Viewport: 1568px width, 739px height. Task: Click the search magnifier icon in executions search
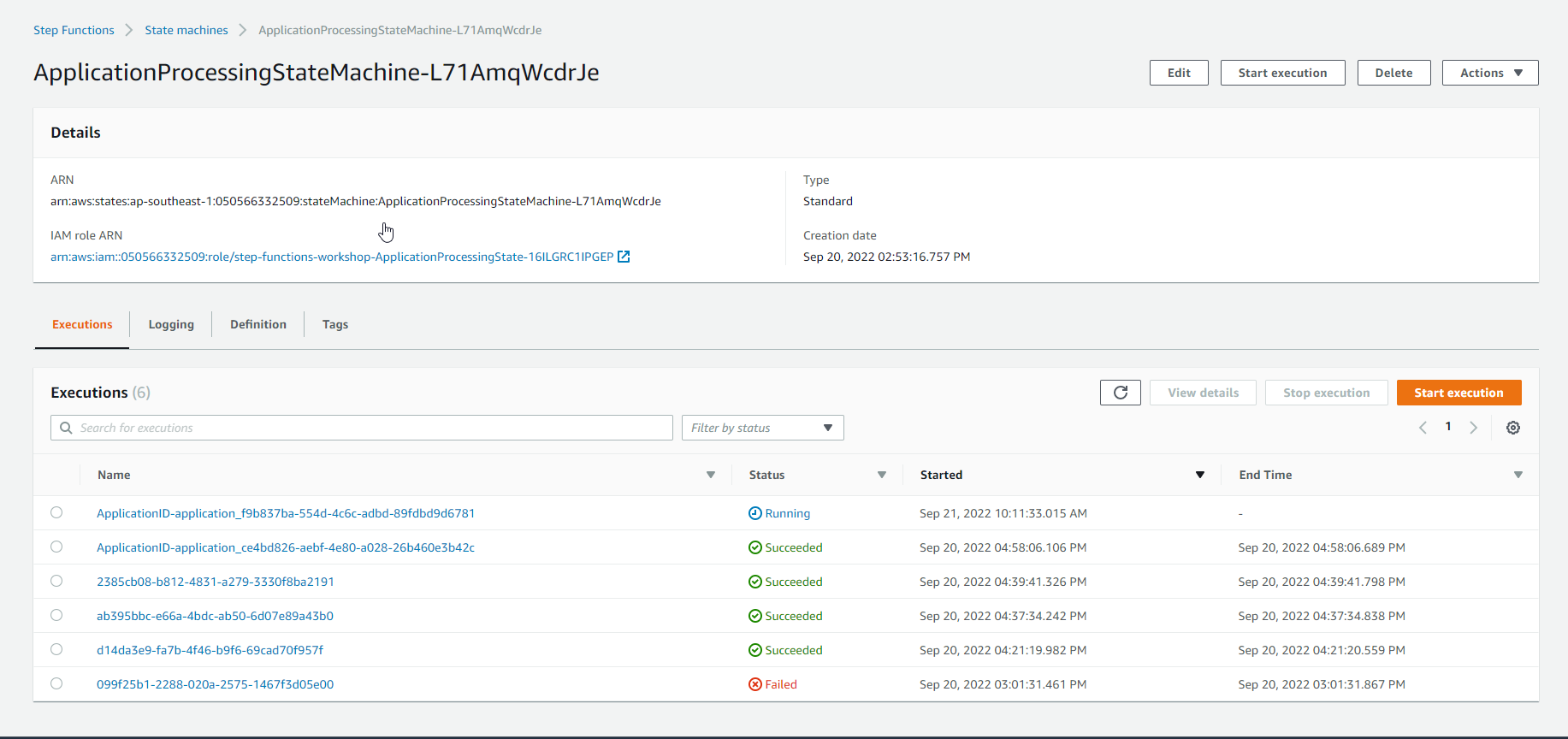[66, 428]
